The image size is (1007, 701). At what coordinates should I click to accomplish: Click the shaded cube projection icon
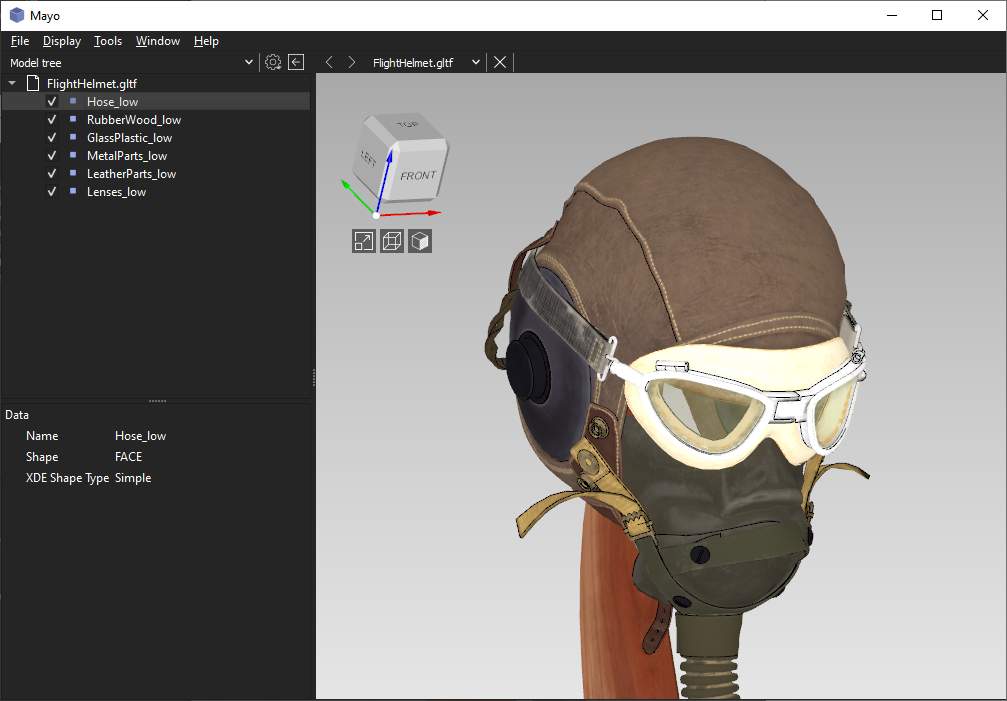420,241
